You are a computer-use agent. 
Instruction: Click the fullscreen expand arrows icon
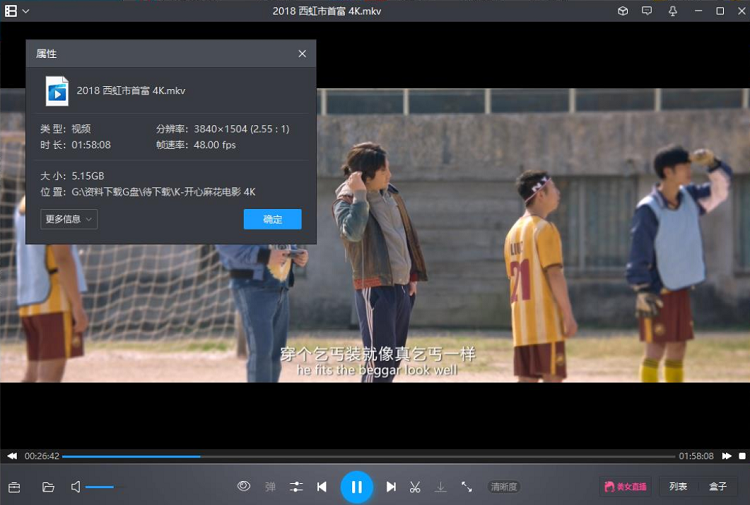(467, 487)
